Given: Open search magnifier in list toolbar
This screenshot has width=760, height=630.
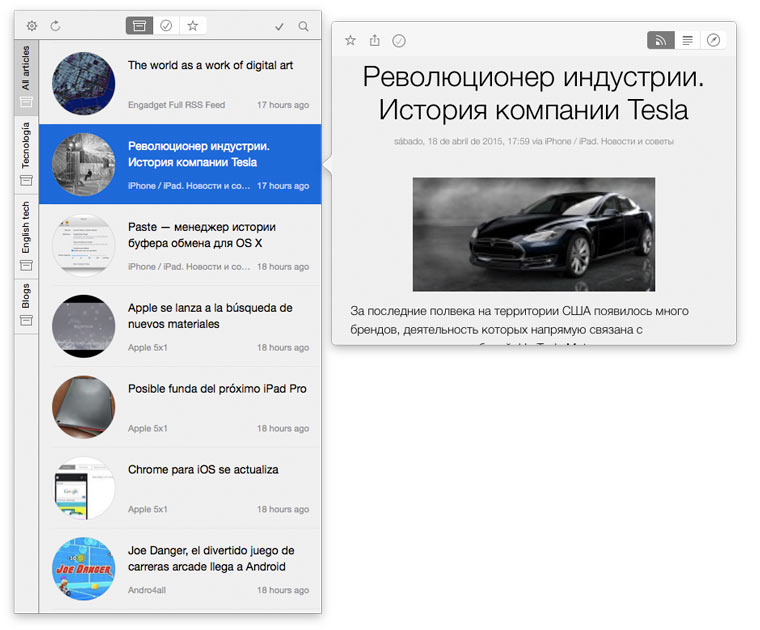Looking at the screenshot, I should [x=303, y=26].
